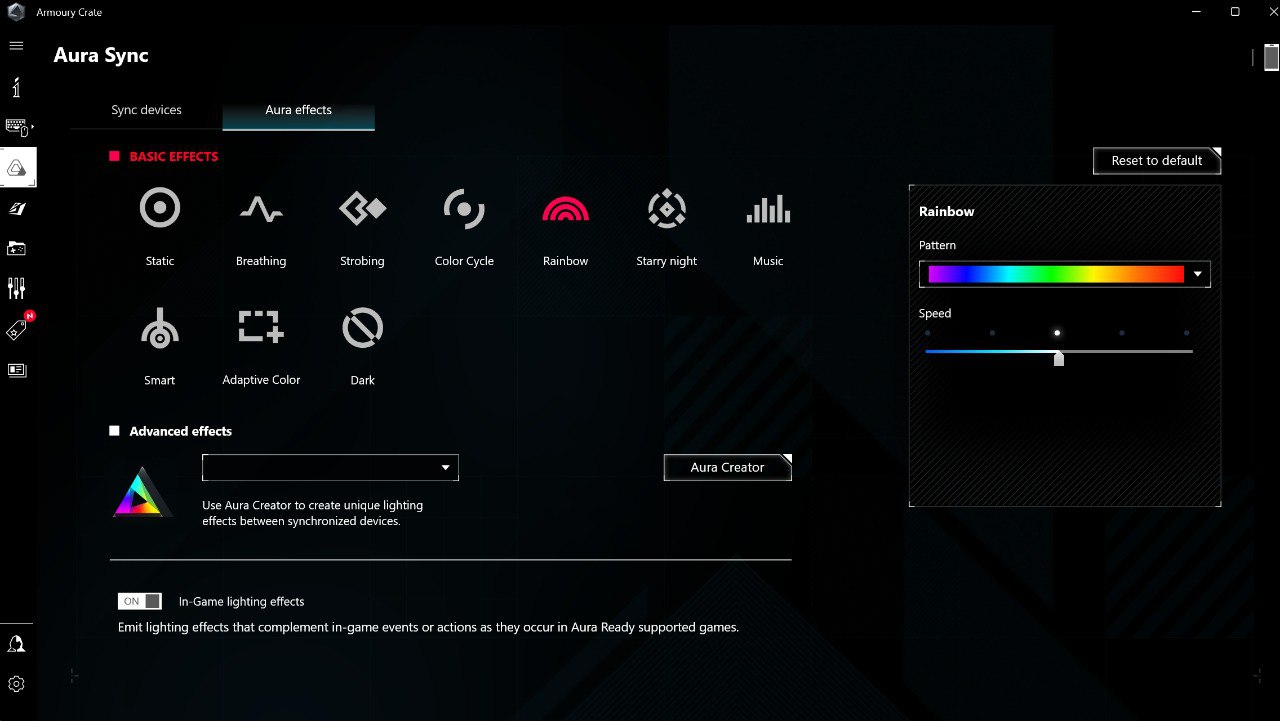Image resolution: width=1280 pixels, height=721 pixels.
Task: Click the Rainbow effect label
Action: [x=565, y=261]
